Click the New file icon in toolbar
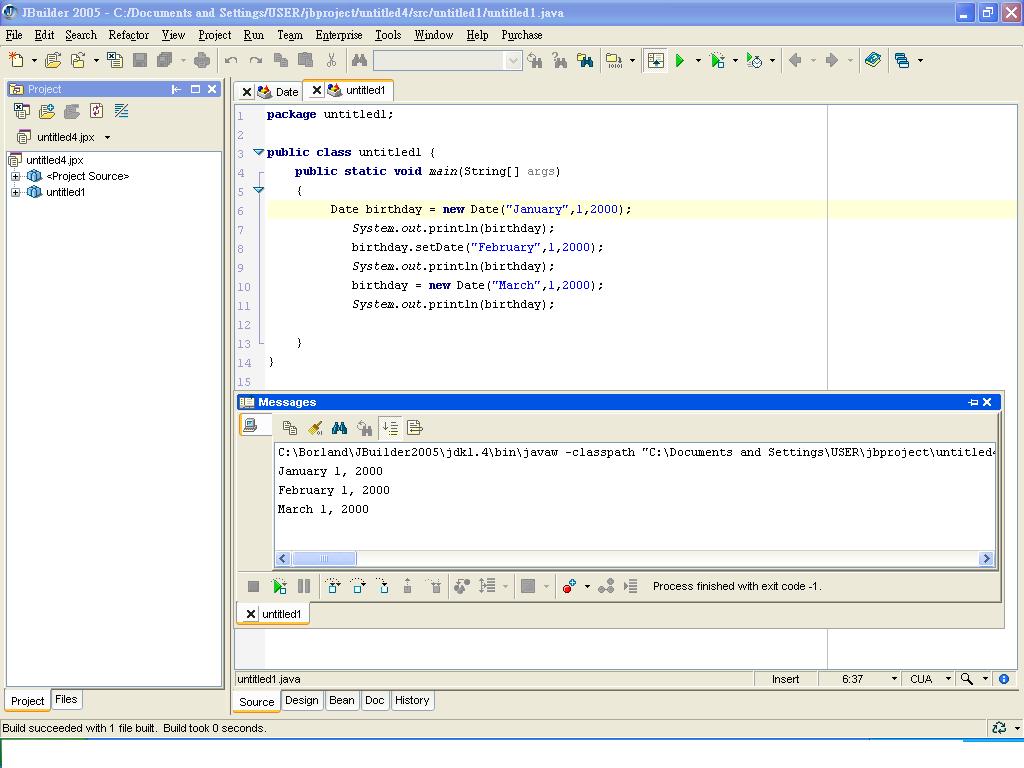Screen dimensions: 1024x768 coord(16,60)
